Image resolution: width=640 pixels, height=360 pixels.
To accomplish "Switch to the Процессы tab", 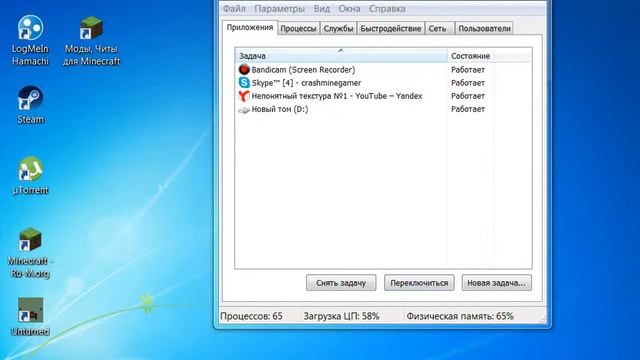I will pyautogui.click(x=298, y=29).
